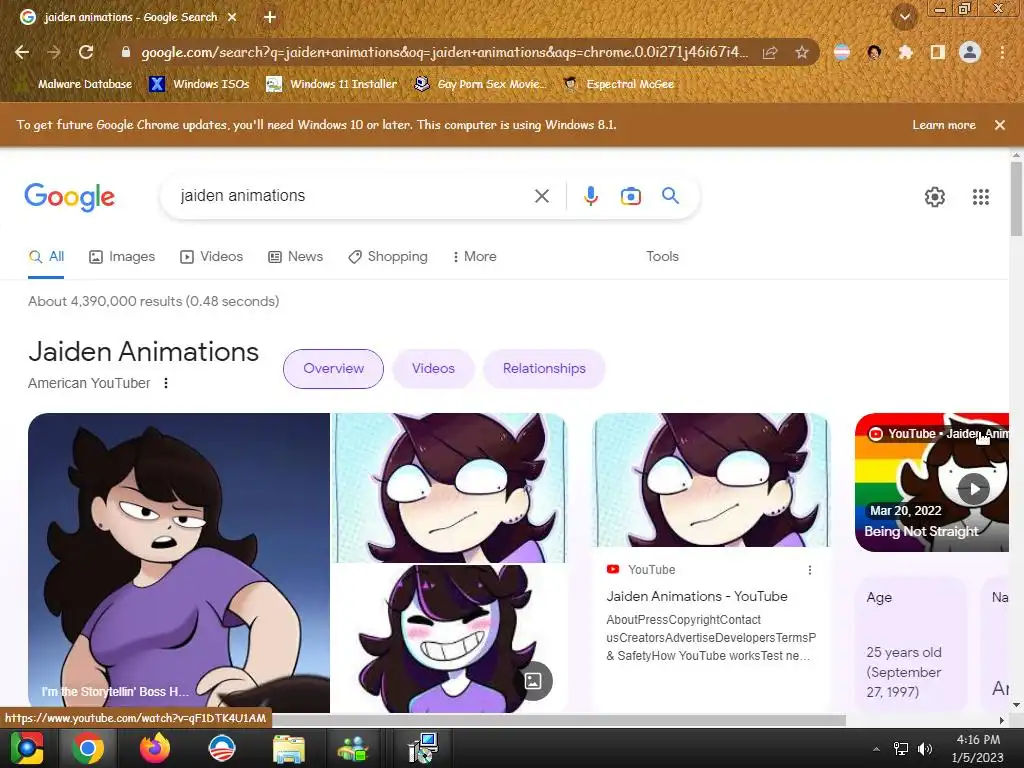Open the volume control in the tray

click(x=924, y=749)
